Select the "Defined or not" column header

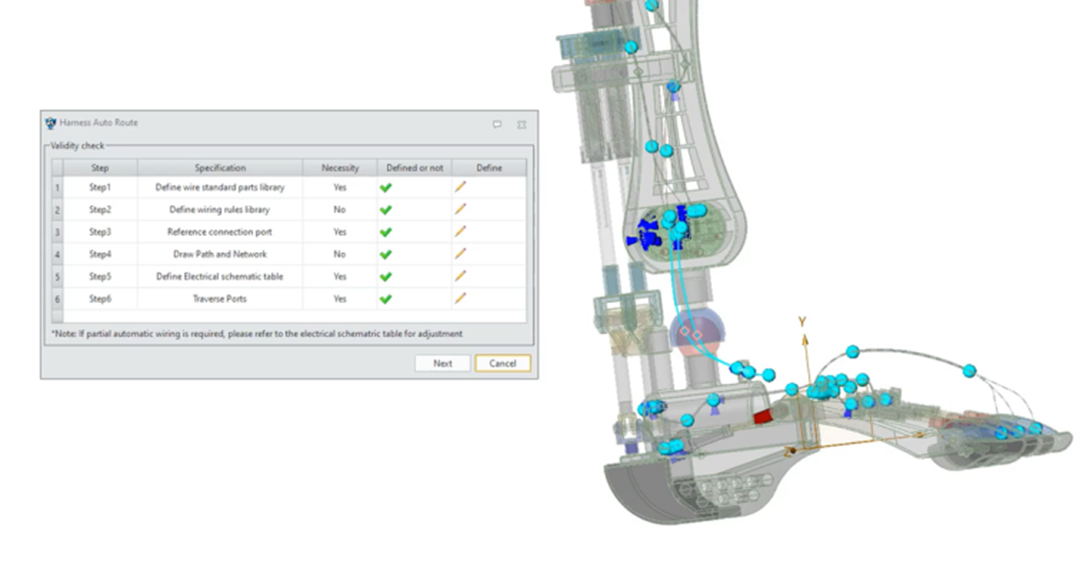[414, 168]
